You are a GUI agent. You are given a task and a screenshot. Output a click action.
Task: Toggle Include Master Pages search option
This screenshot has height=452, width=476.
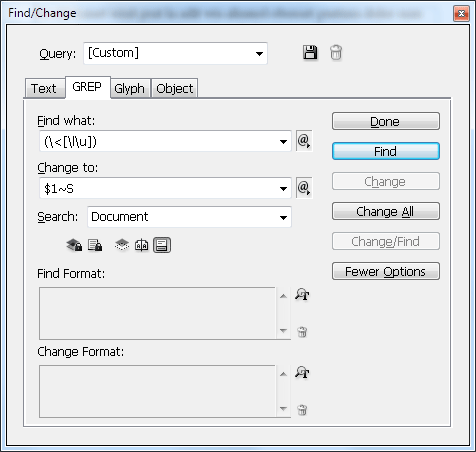[x=142, y=245]
